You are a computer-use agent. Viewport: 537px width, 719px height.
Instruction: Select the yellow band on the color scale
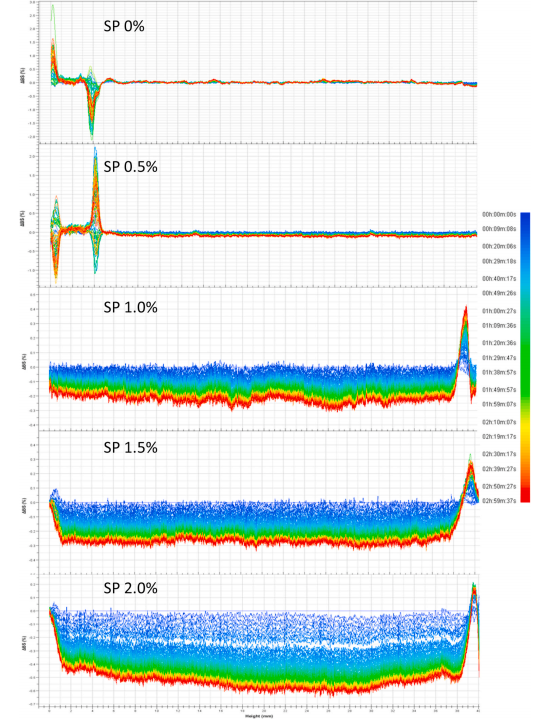pyautogui.click(x=525, y=429)
